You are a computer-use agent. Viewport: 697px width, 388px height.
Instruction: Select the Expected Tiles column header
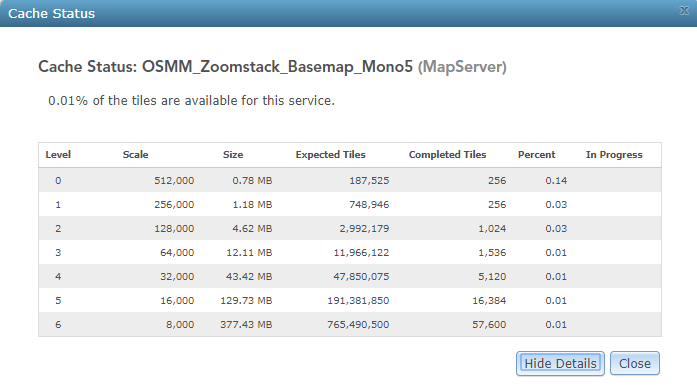tap(330, 155)
